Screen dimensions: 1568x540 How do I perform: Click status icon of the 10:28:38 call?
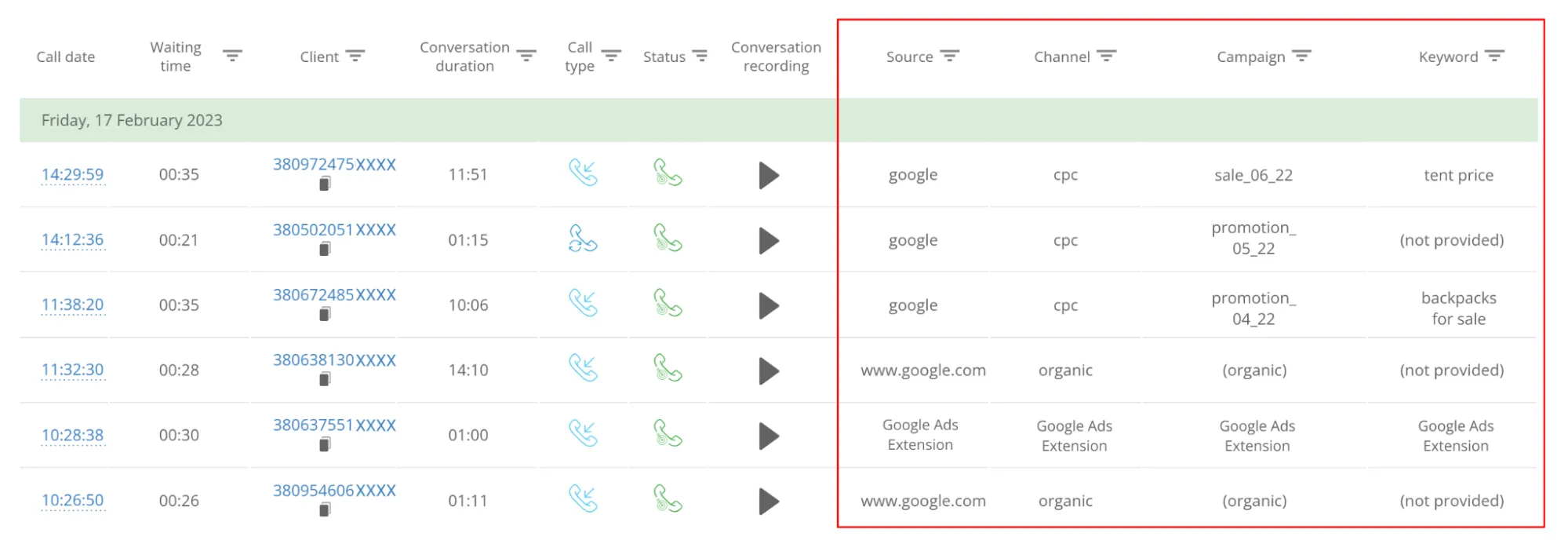[x=668, y=433]
